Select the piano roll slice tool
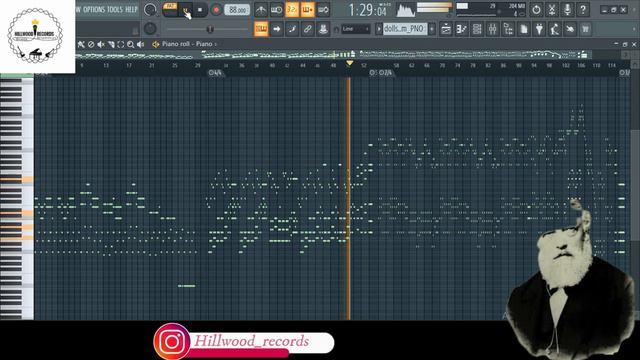640x360 pixels. (x=111, y=44)
